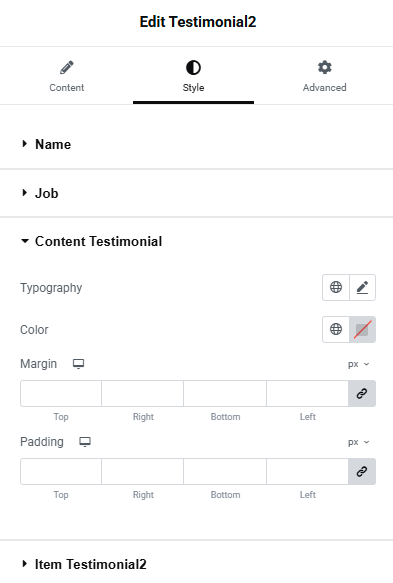Screen dimensions: 393x583
Task: Click the Margin Top input field
Action: pos(61,393)
